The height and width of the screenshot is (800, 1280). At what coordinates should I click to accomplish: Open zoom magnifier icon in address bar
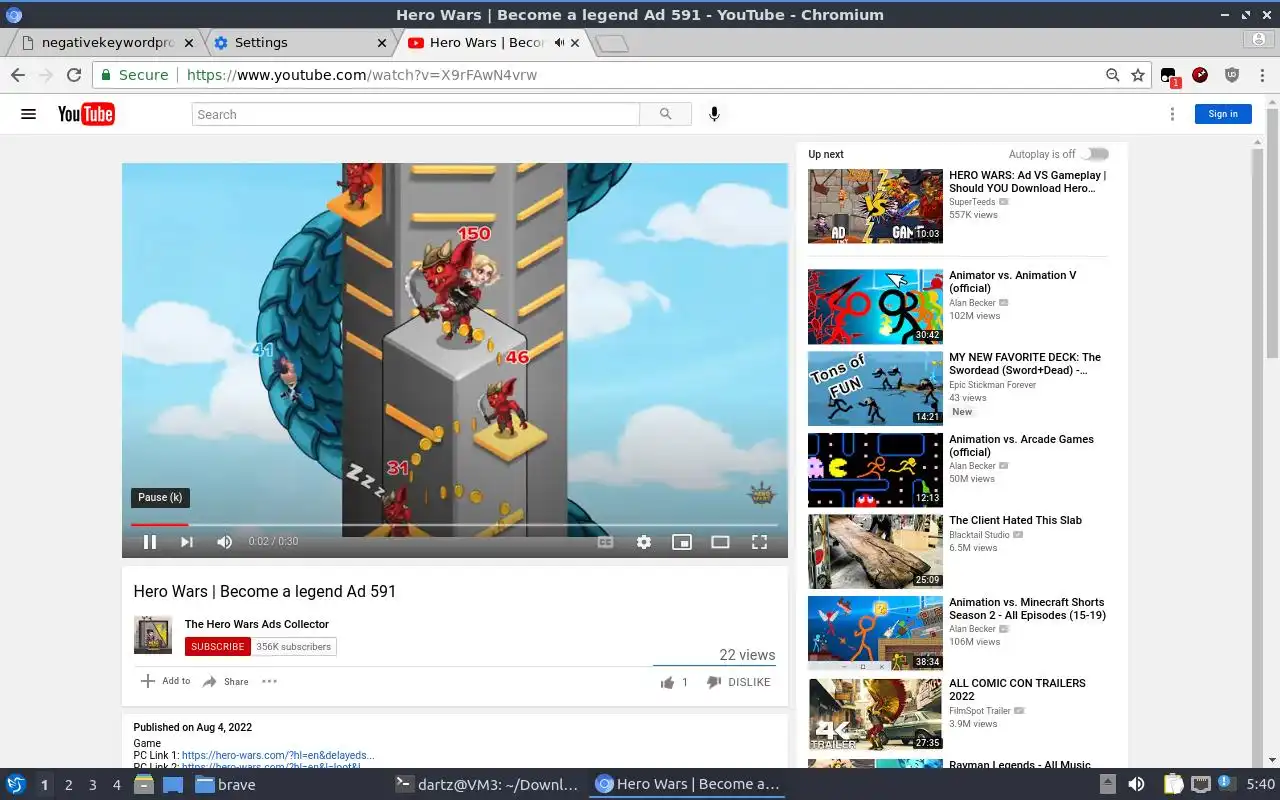point(1112,75)
